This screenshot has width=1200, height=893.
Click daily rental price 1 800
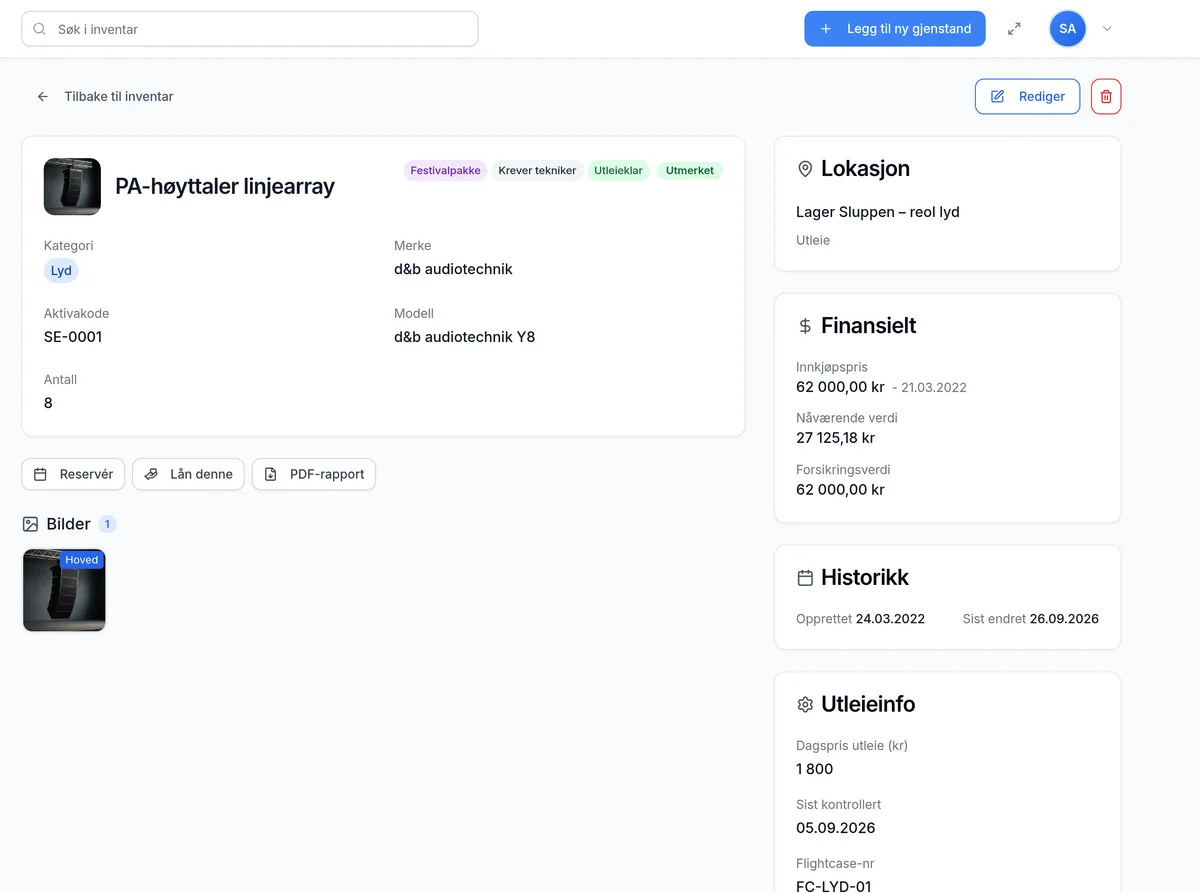tap(815, 769)
